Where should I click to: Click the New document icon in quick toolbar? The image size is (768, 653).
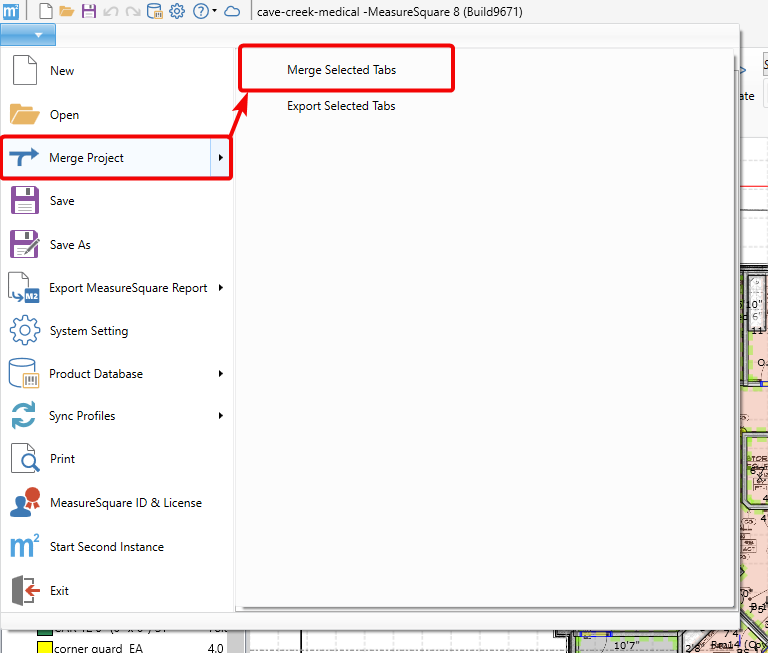pos(46,11)
